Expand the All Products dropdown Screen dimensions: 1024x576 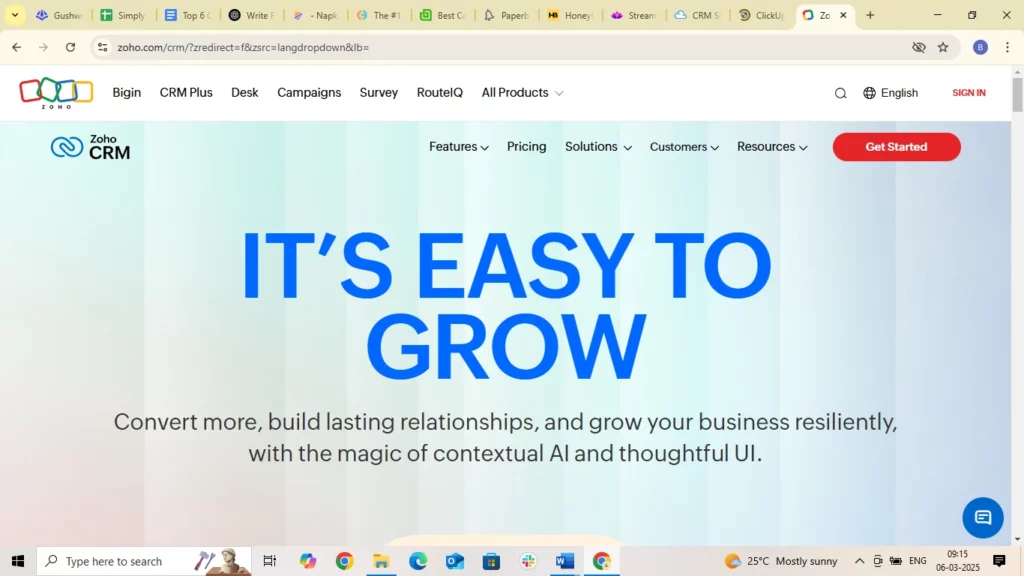(515, 92)
